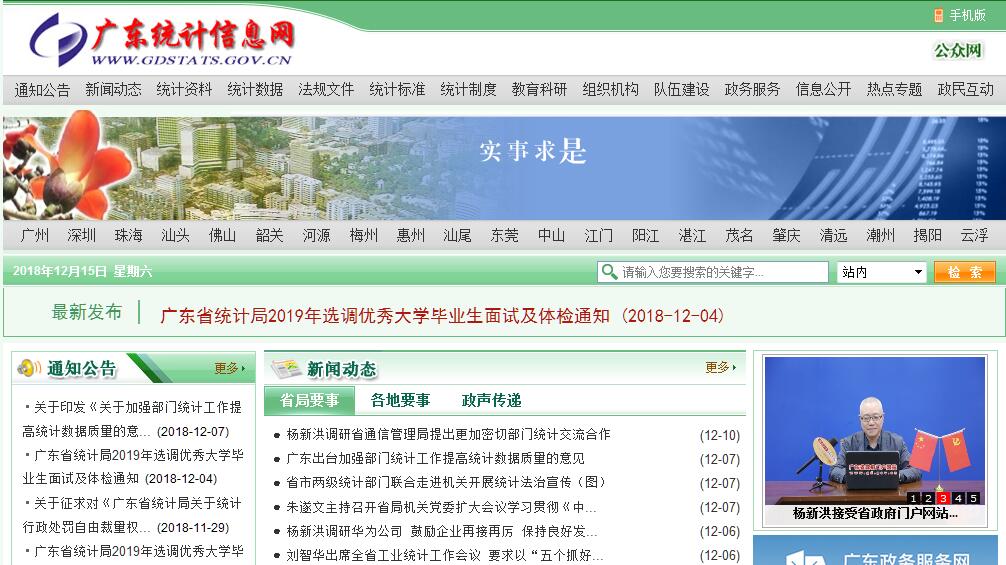Switch to the 省局要事 tab
This screenshot has height=565, width=1006.
click(309, 401)
